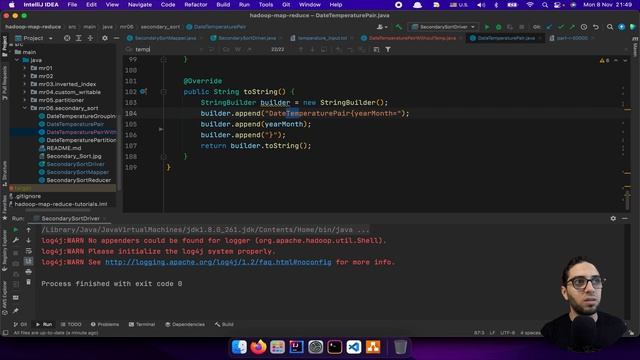This screenshot has width=640, height=360.
Task: Click wrench icon in Run panel
Action: (16, 240)
